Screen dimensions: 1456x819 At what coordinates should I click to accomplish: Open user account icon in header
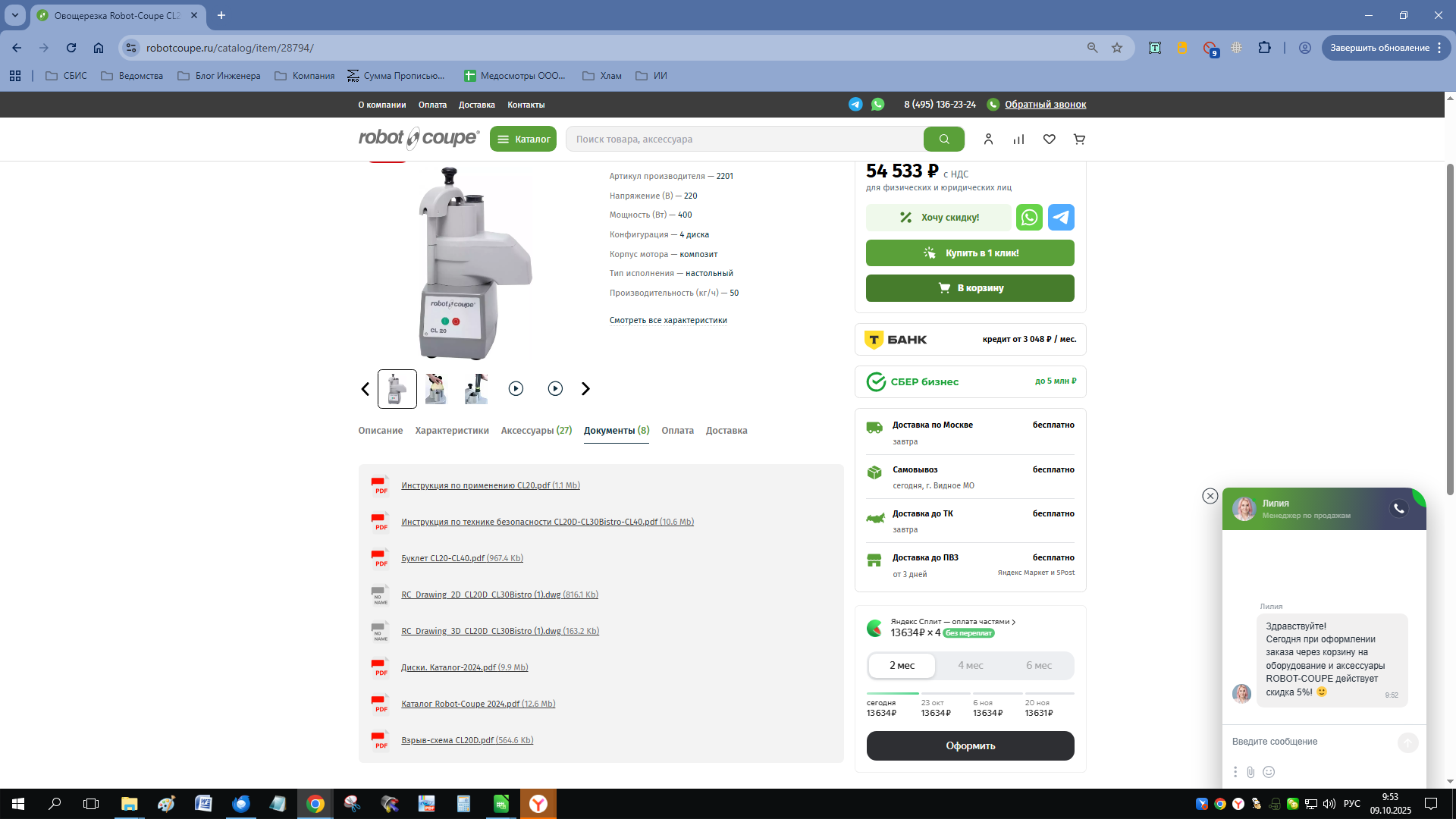click(988, 140)
